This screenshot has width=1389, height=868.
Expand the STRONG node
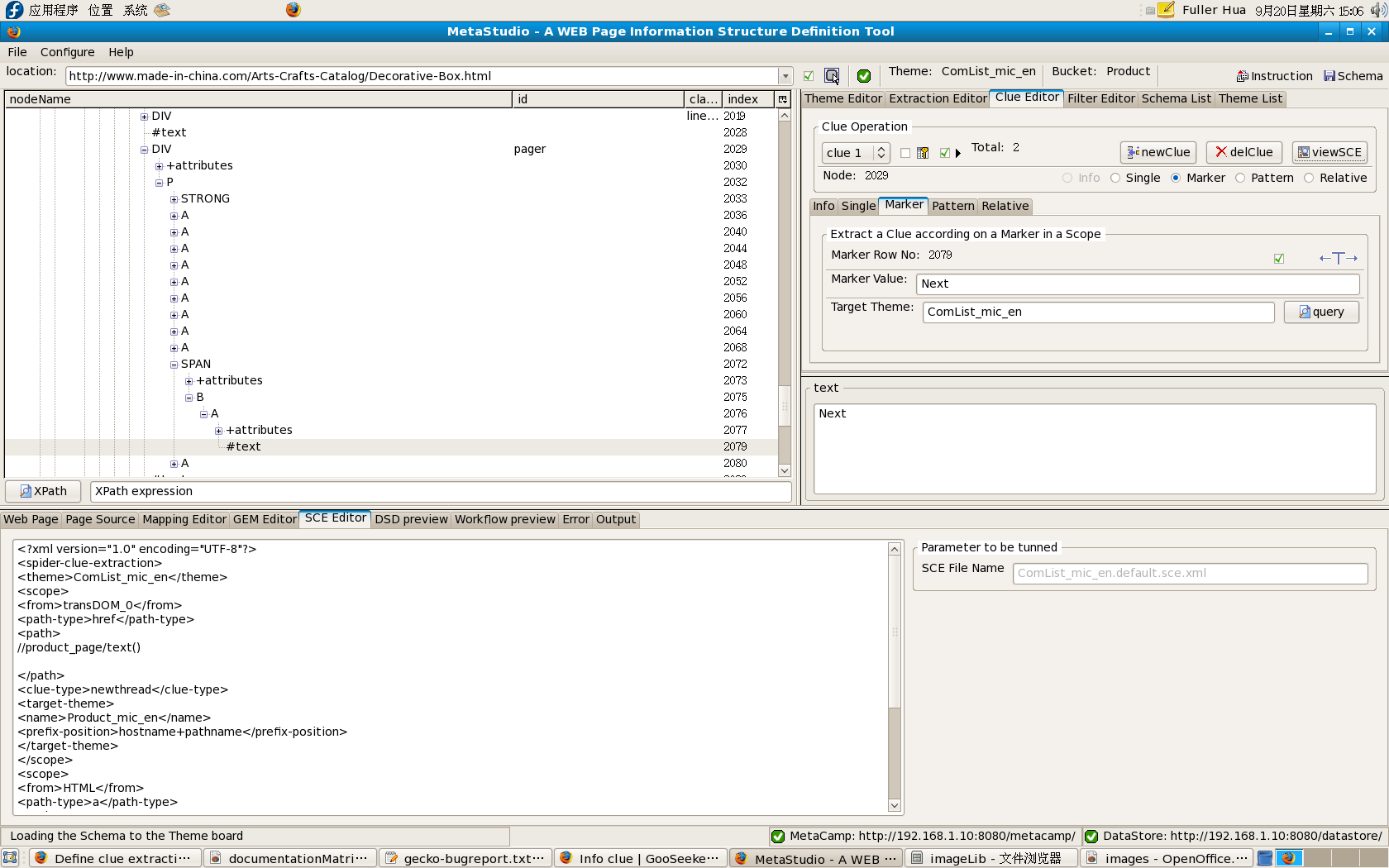pos(174,199)
